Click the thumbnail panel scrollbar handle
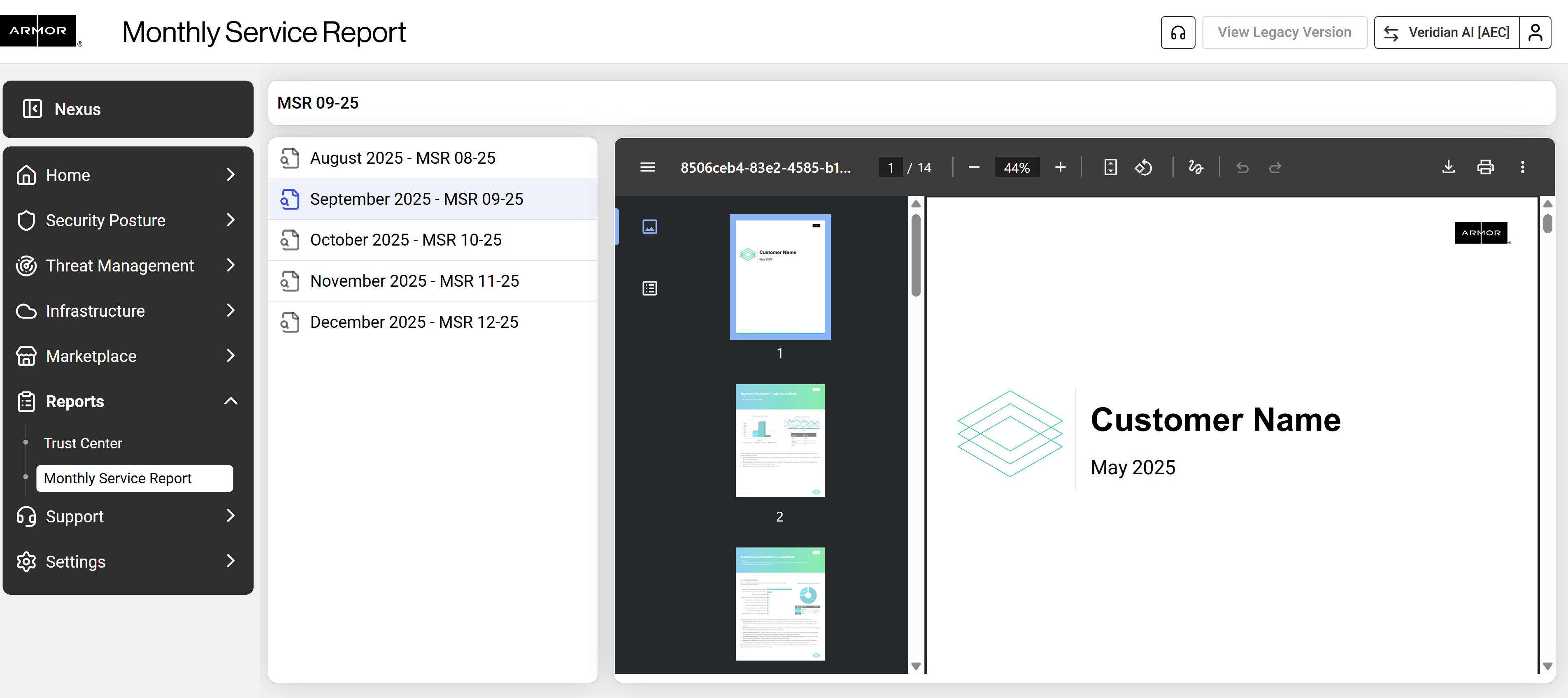Viewport: 1568px width, 698px height. [x=915, y=255]
